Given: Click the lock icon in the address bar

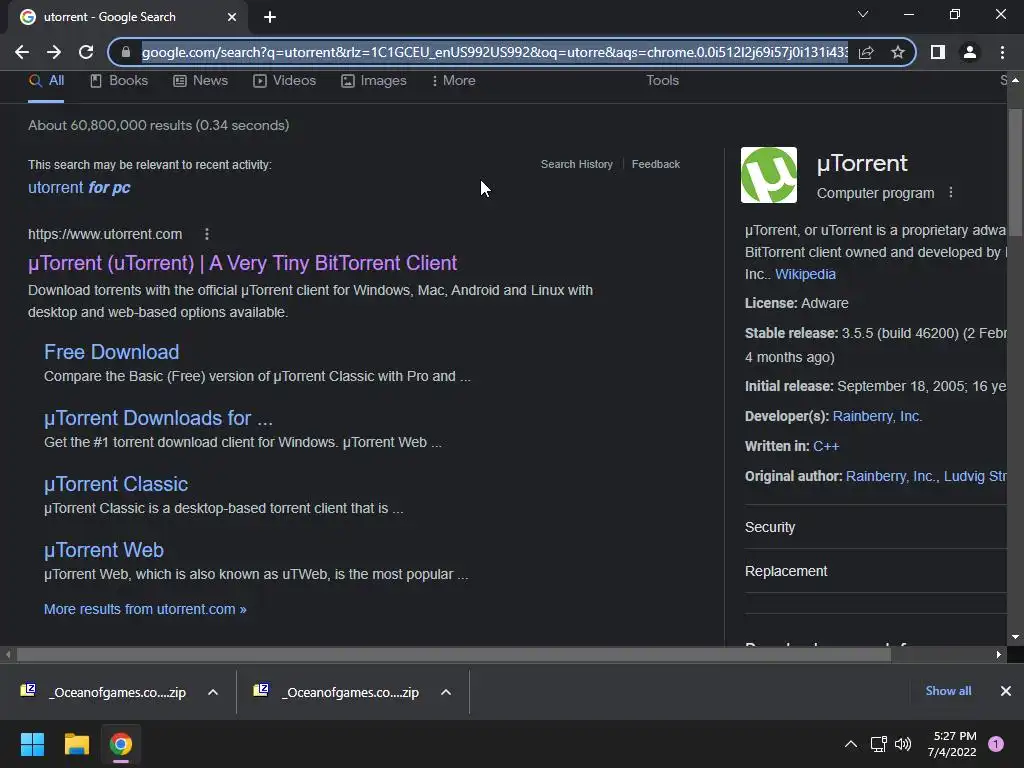Looking at the screenshot, I should click(x=126, y=52).
